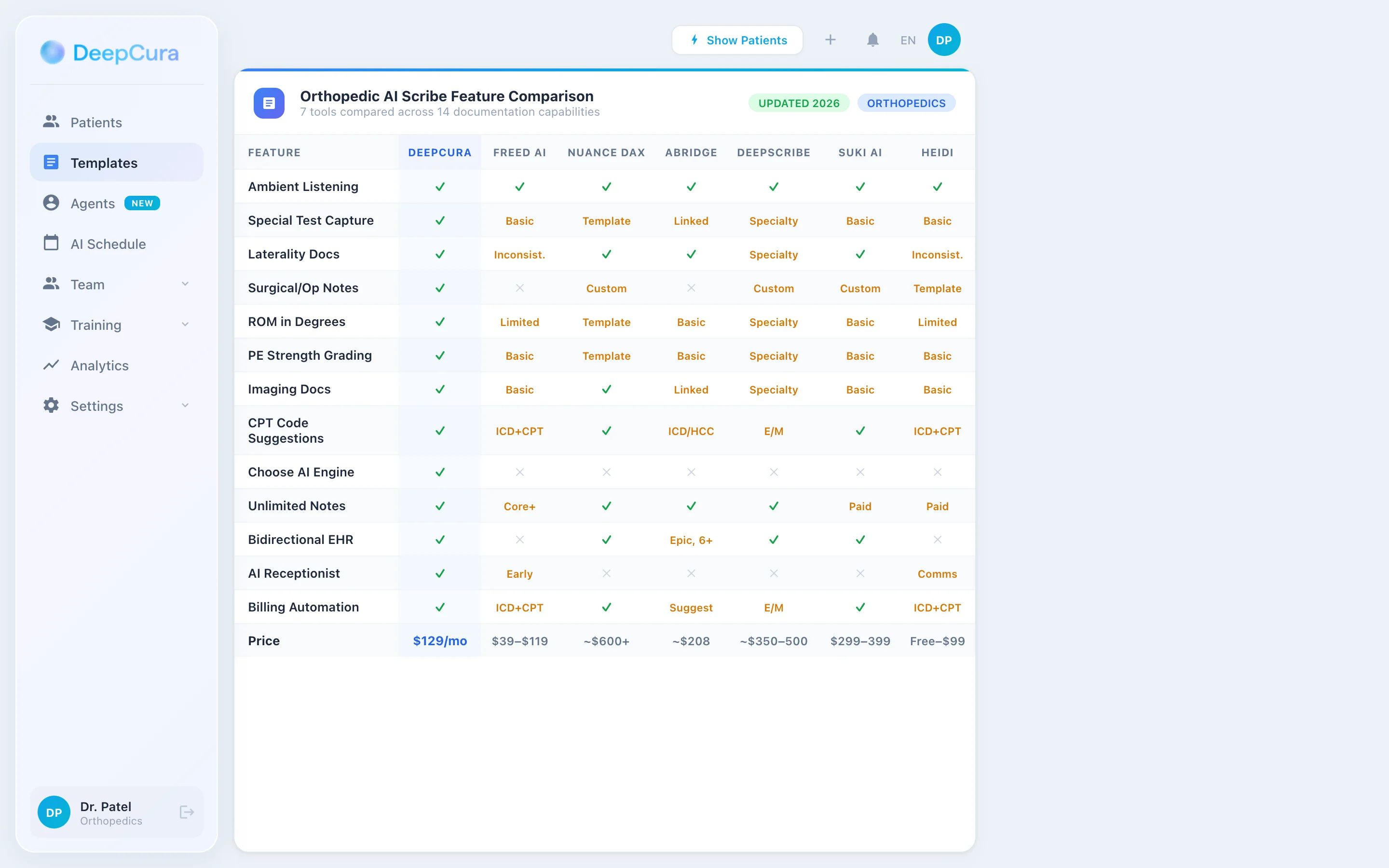This screenshot has height=868, width=1389.
Task: Expand the Settings submenu chevron
Action: (185, 405)
